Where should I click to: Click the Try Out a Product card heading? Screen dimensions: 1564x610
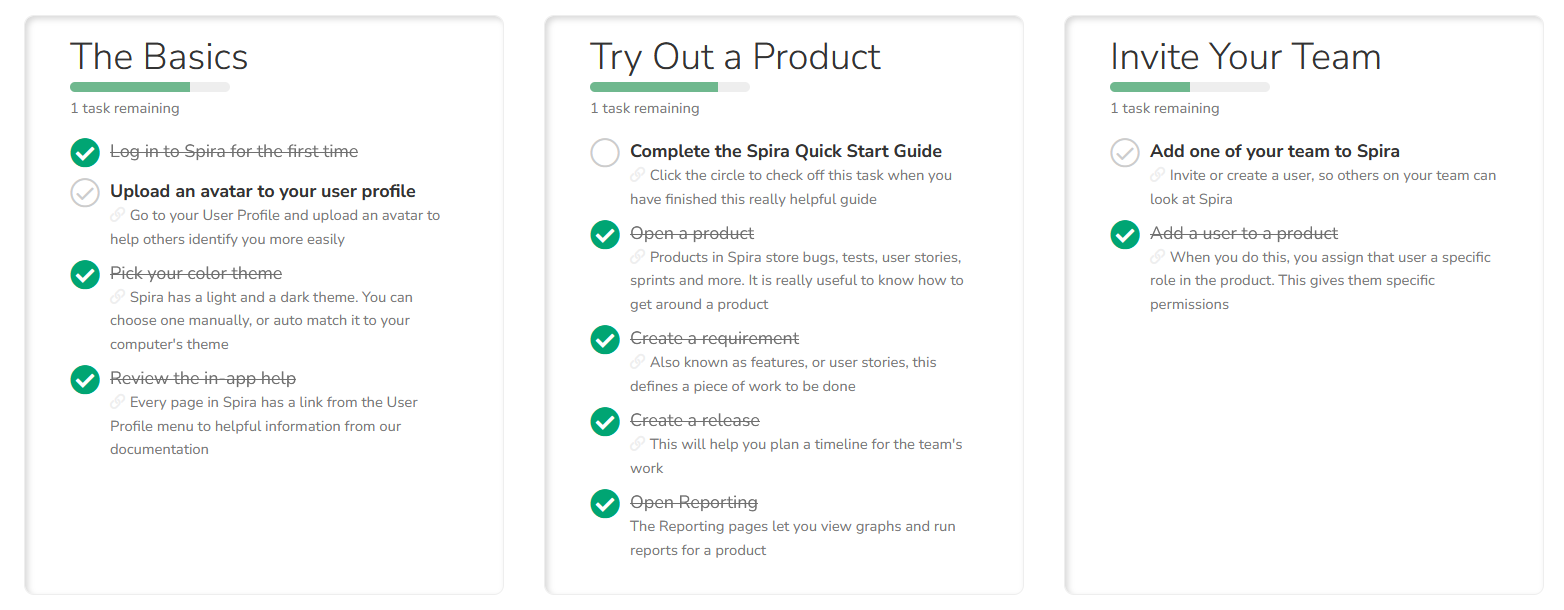click(x=735, y=56)
